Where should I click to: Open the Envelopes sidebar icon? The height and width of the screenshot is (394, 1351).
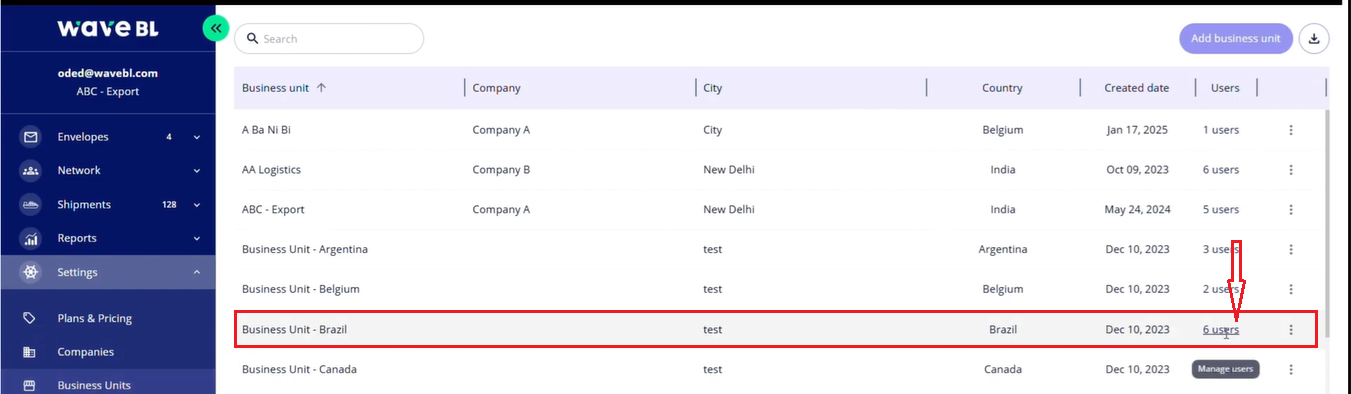[x=31, y=137]
